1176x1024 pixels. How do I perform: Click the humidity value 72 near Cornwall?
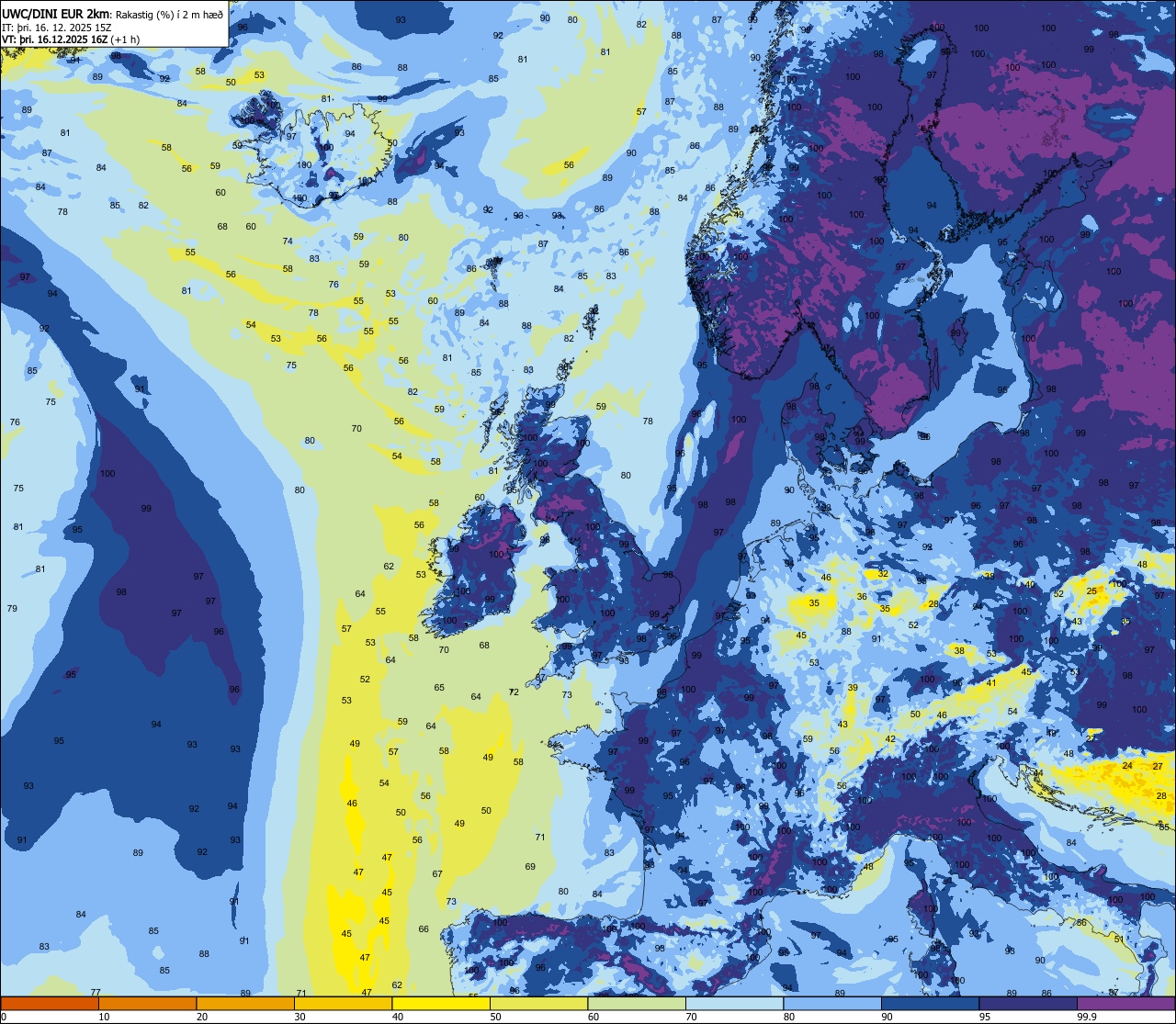coord(514,692)
